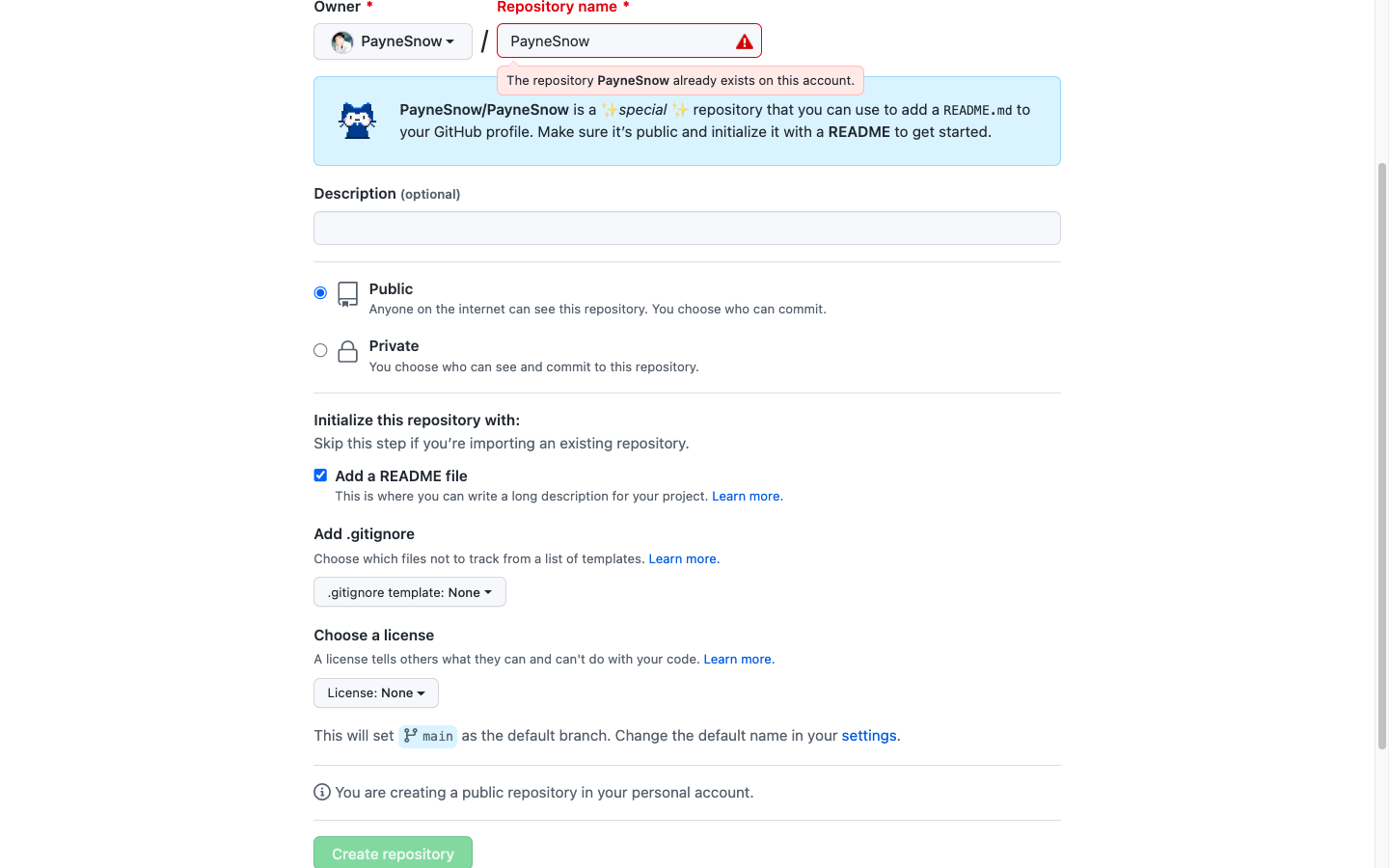
Task: Click the Octocat mascot illustration
Action: [x=357, y=120]
